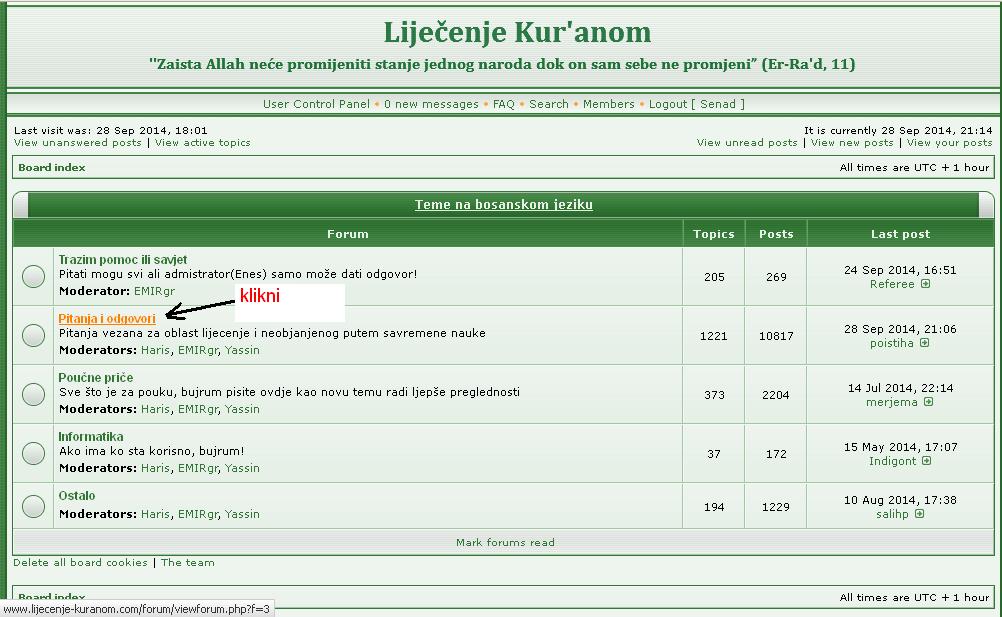Click Delete all board cookies
The width and height of the screenshot is (1002, 617).
(x=80, y=563)
